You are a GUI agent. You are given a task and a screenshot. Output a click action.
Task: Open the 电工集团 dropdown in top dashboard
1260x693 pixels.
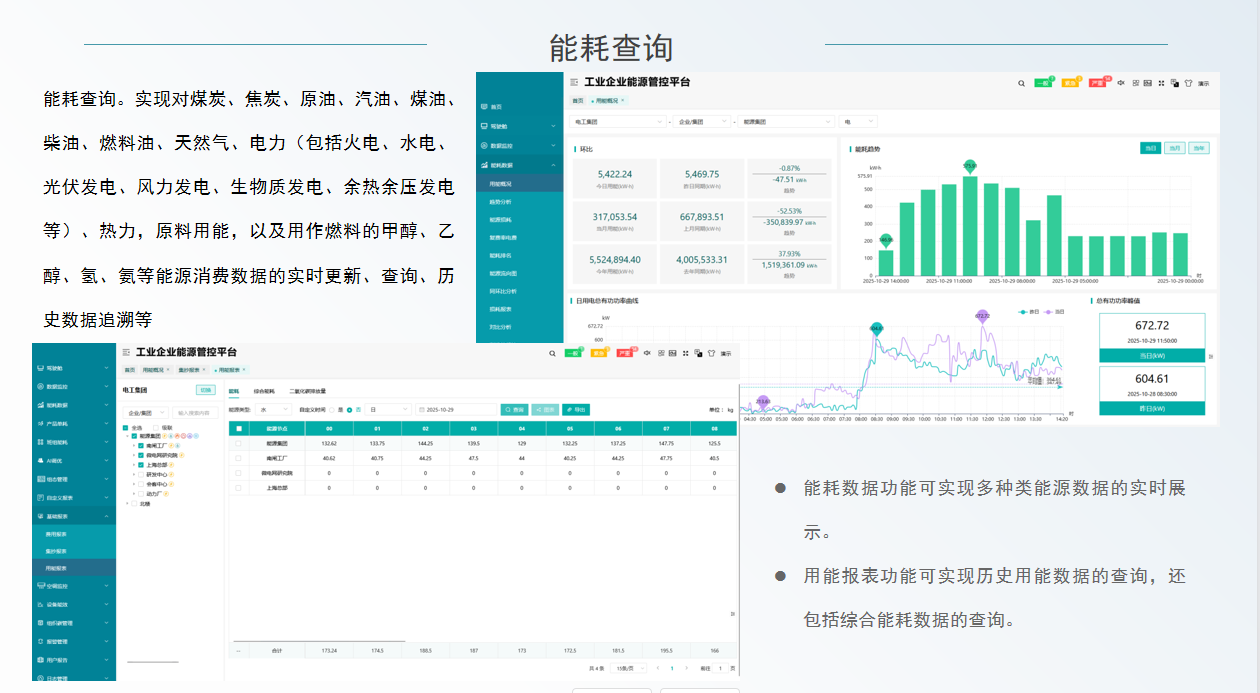(x=619, y=121)
